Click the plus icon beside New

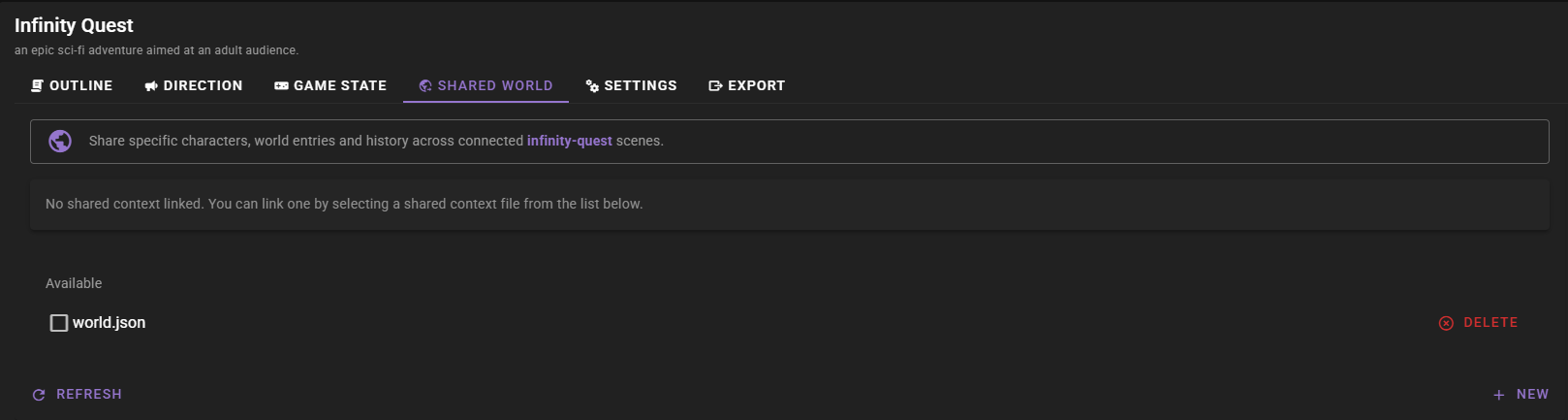coord(1499,395)
